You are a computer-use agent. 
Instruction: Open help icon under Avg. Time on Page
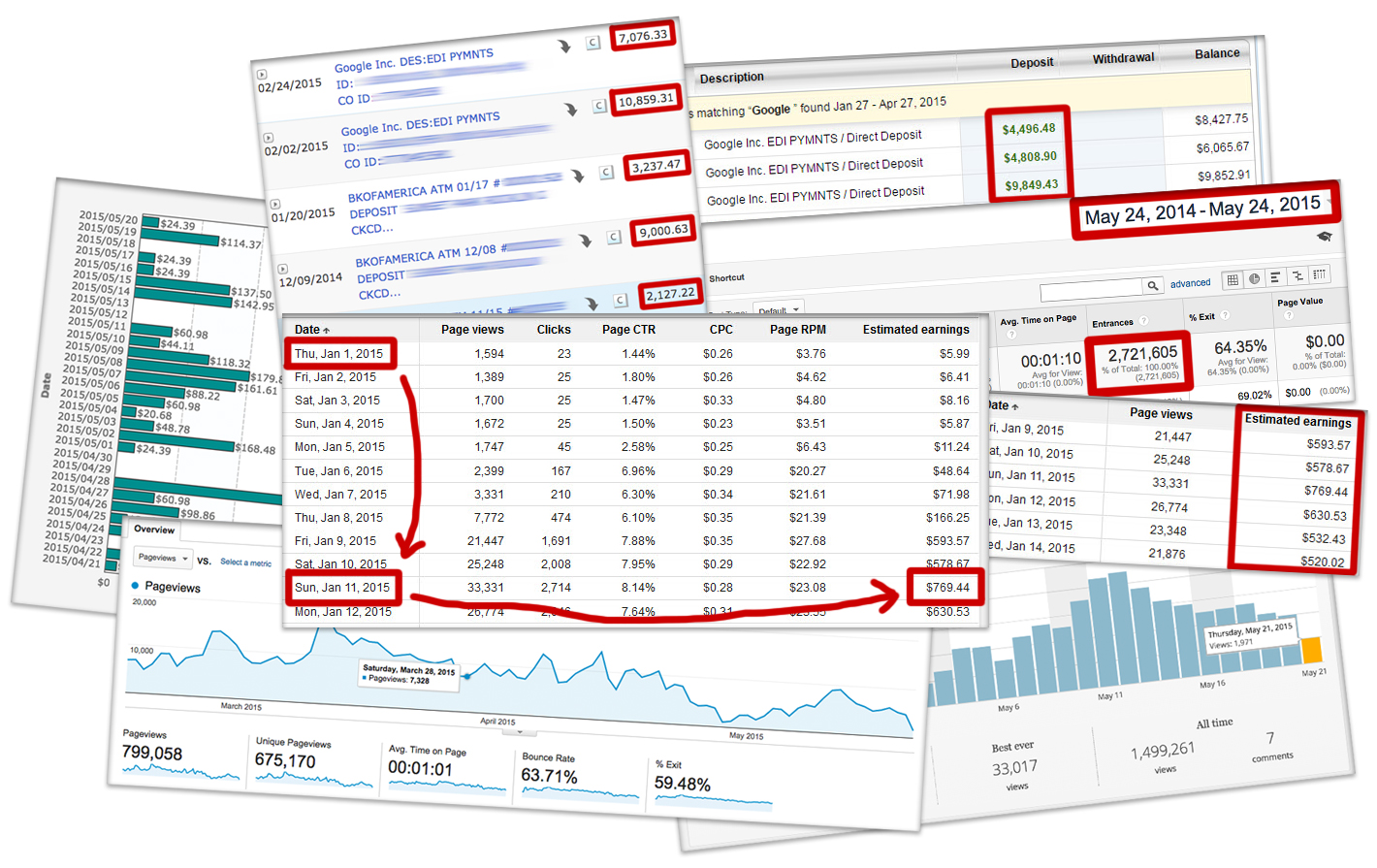[x=1011, y=334]
